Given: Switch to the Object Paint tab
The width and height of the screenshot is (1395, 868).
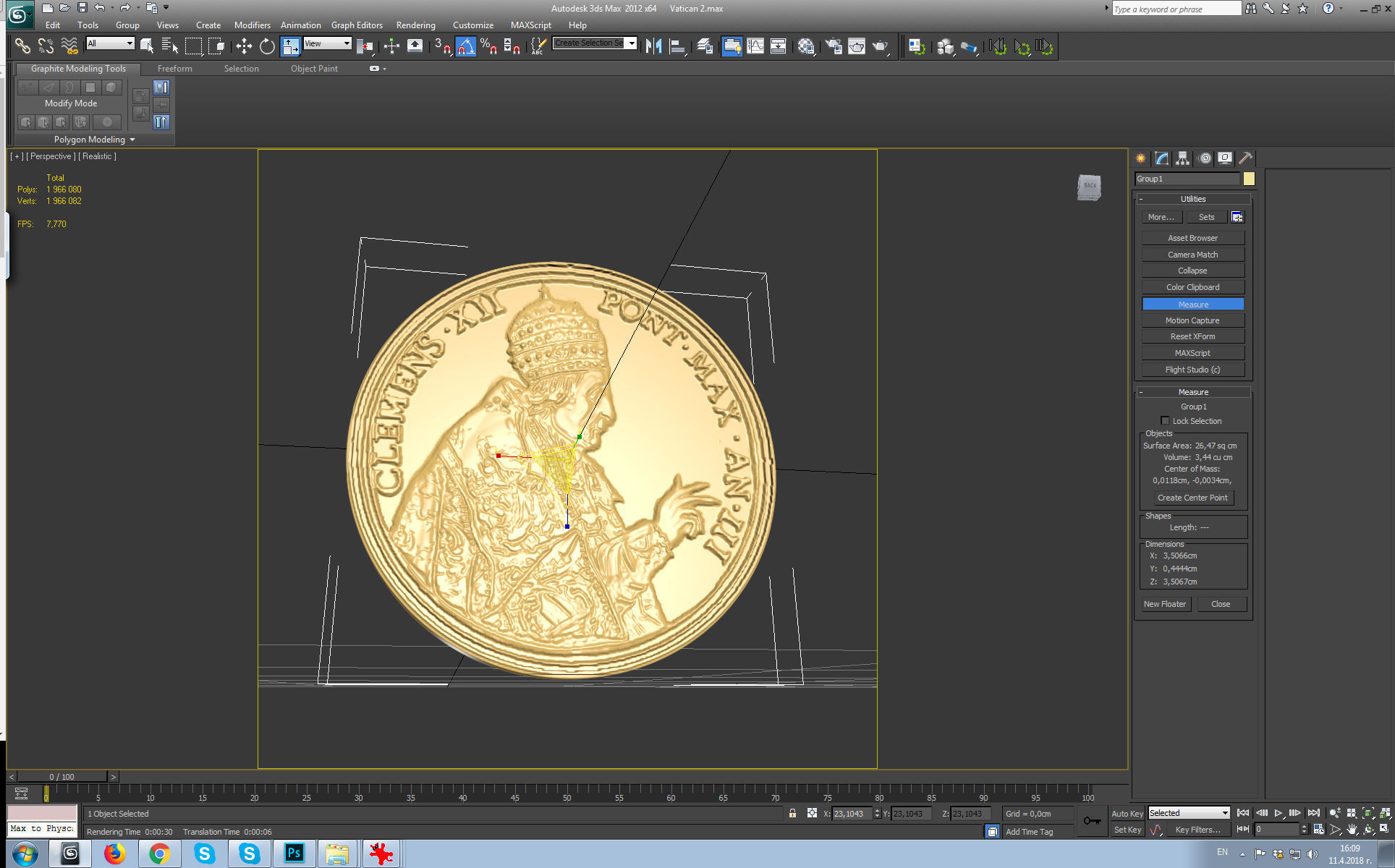Looking at the screenshot, I should tap(314, 69).
